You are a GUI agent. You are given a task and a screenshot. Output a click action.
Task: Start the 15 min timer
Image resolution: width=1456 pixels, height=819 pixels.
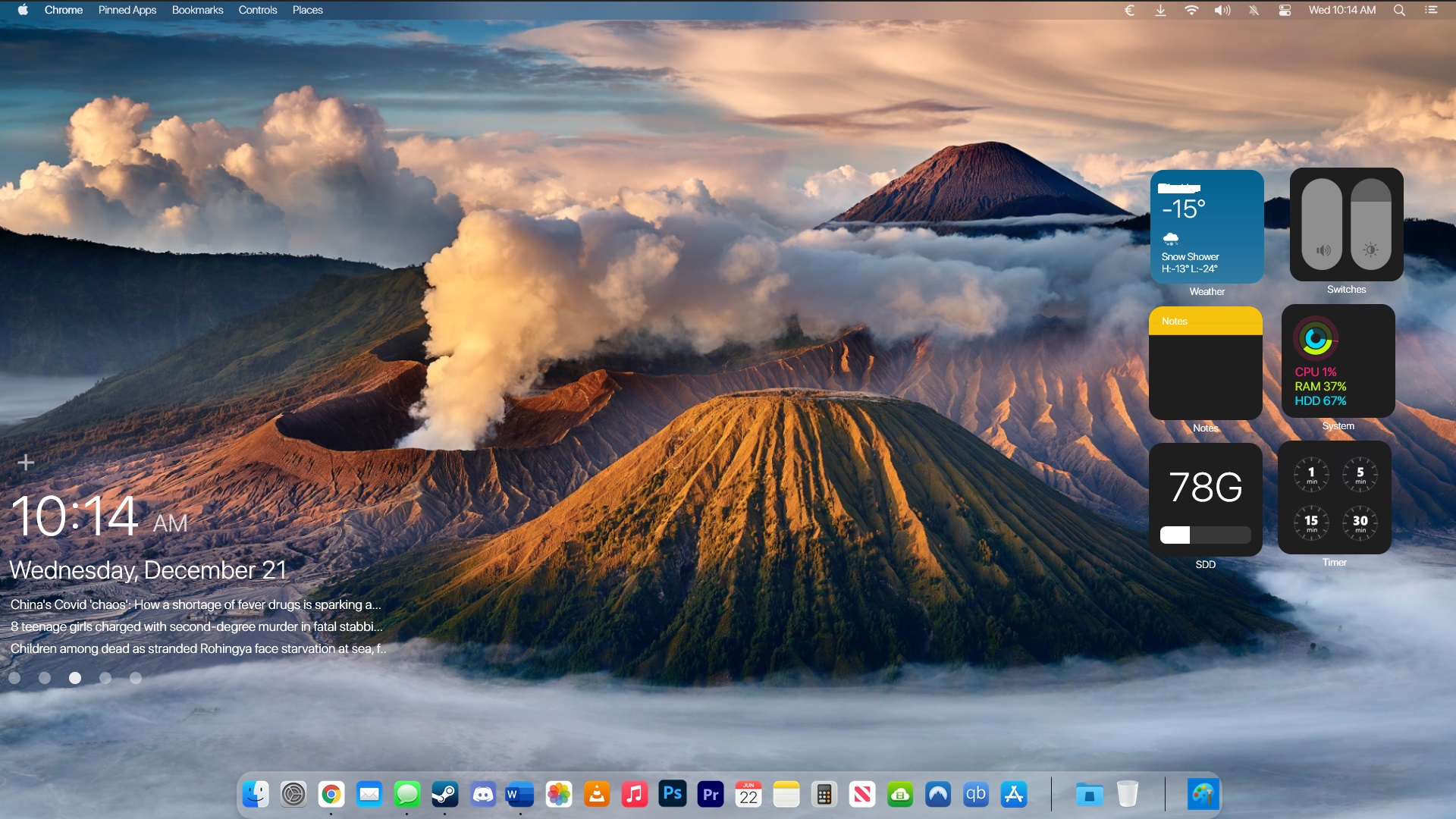[1311, 522]
